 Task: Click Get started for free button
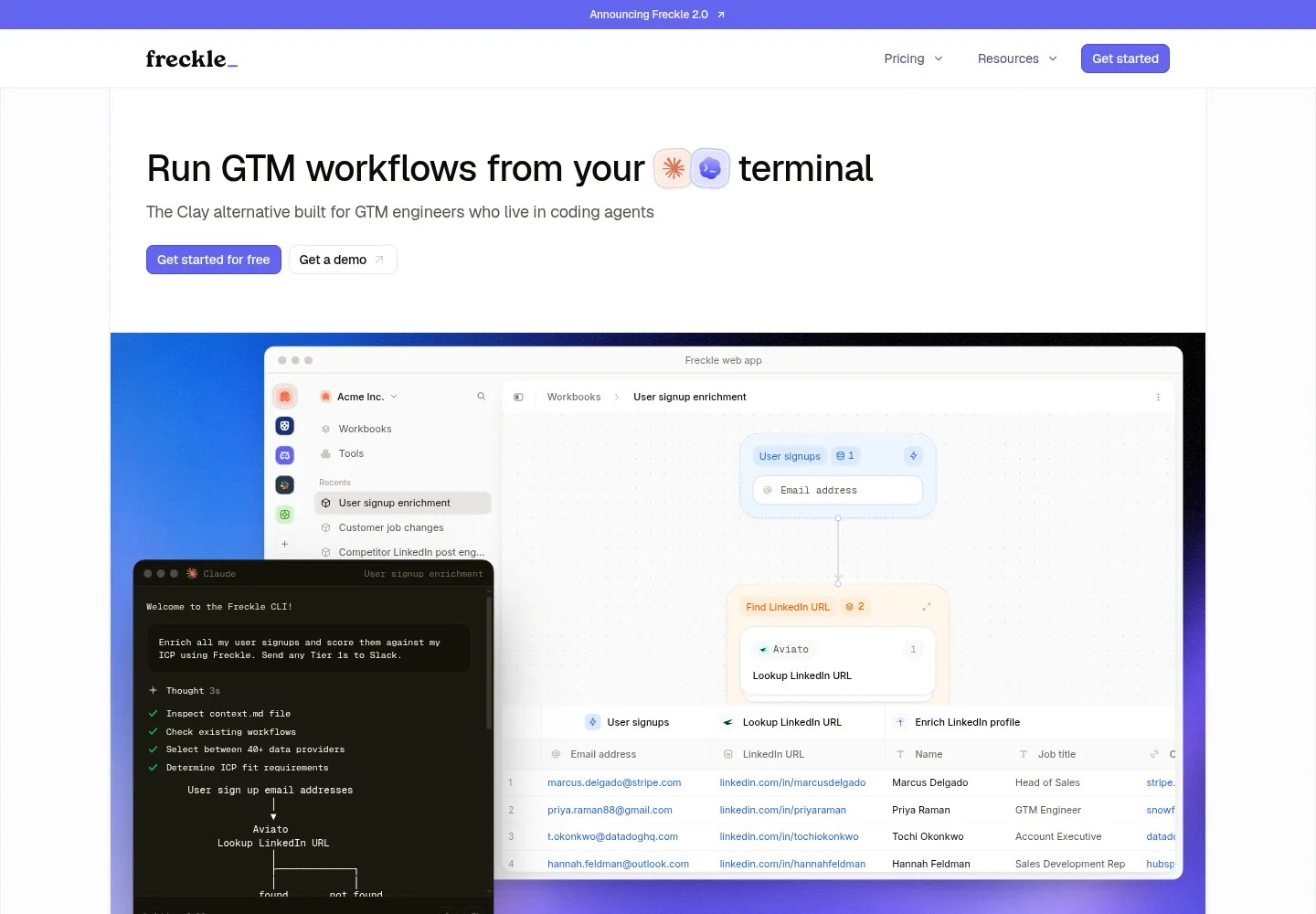[x=214, y=260]
